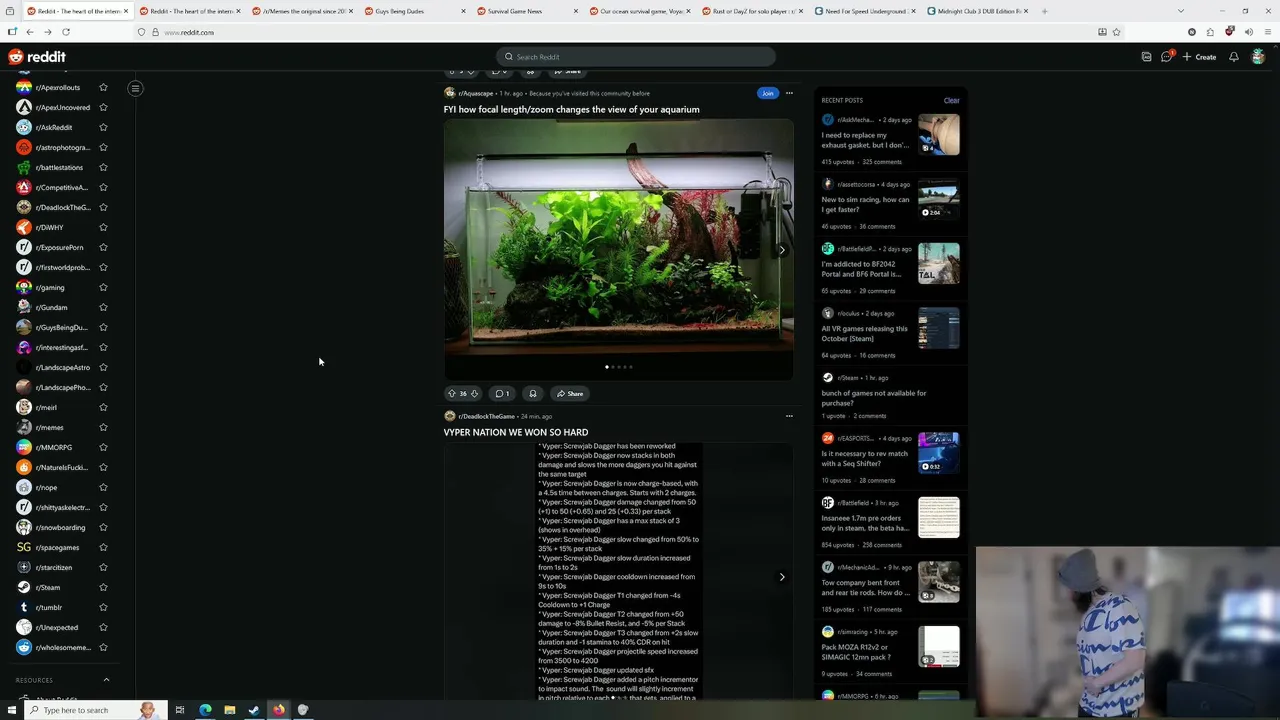The image size is (1280, 720).
Task: Open r/snowboarding in sidebar
Action: point(60,527)
